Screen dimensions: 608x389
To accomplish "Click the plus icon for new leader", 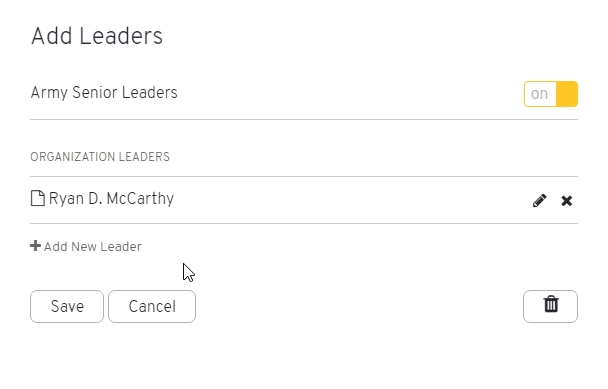I will pos(35,246).
